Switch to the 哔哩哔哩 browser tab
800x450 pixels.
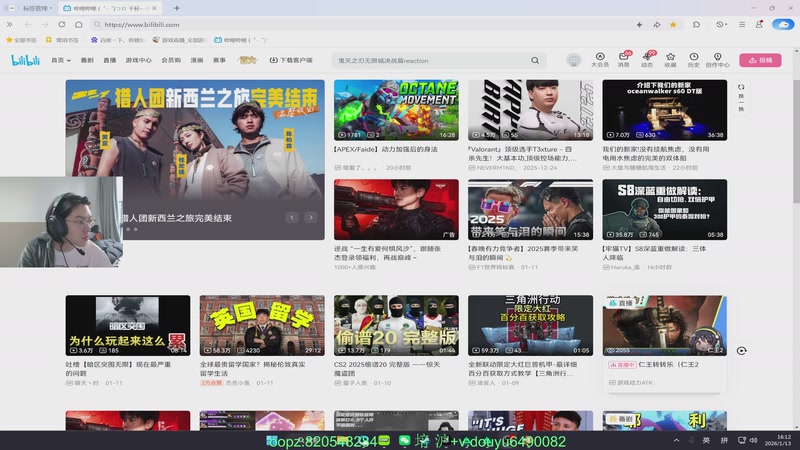click(x=110, y=8)
